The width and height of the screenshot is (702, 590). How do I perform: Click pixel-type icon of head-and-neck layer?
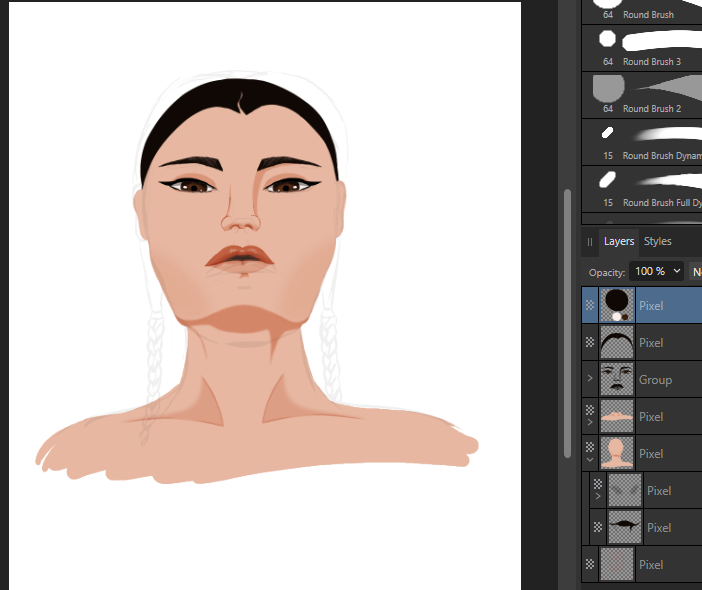click(x=590, y=447)
